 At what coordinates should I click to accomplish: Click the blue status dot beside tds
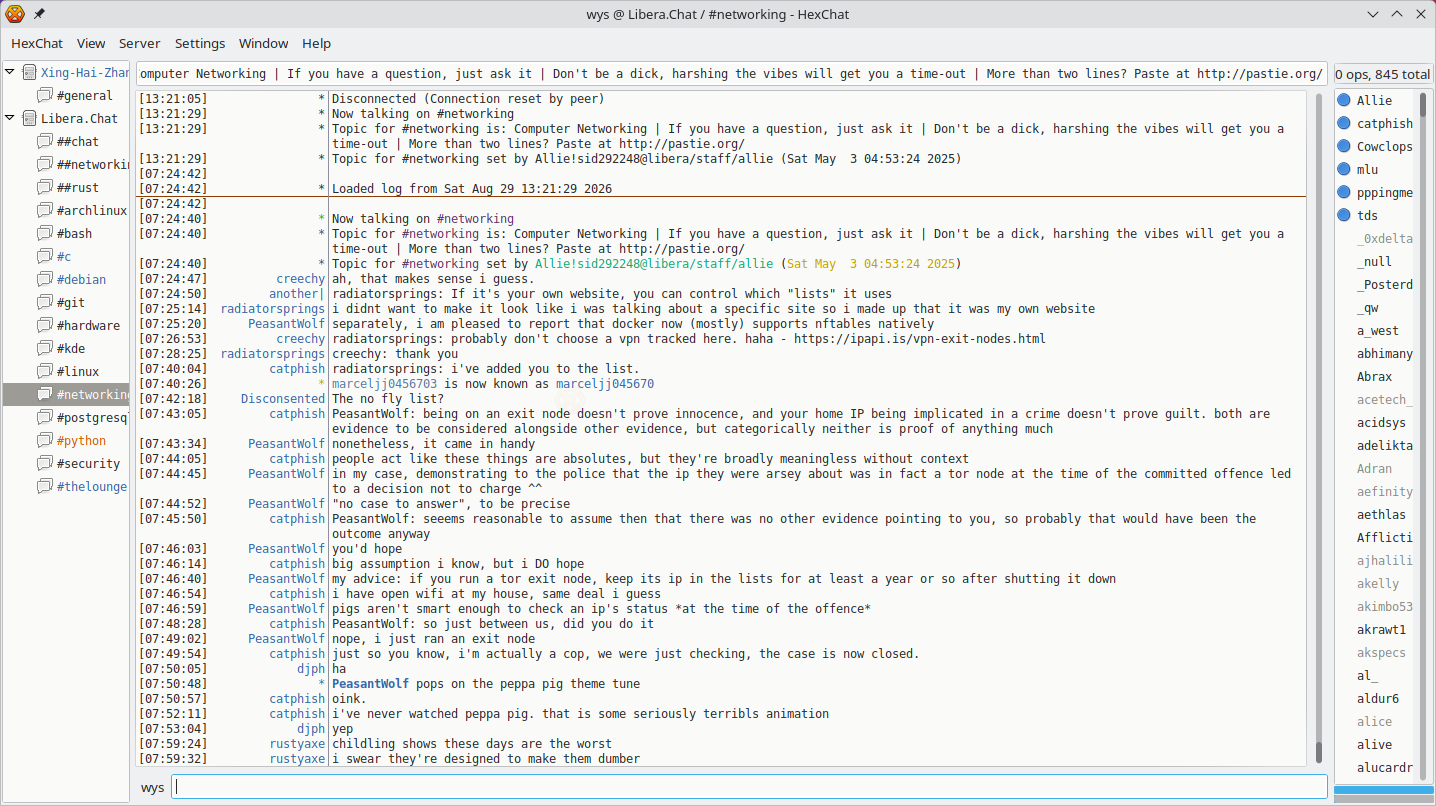[x=1344, y=215]
